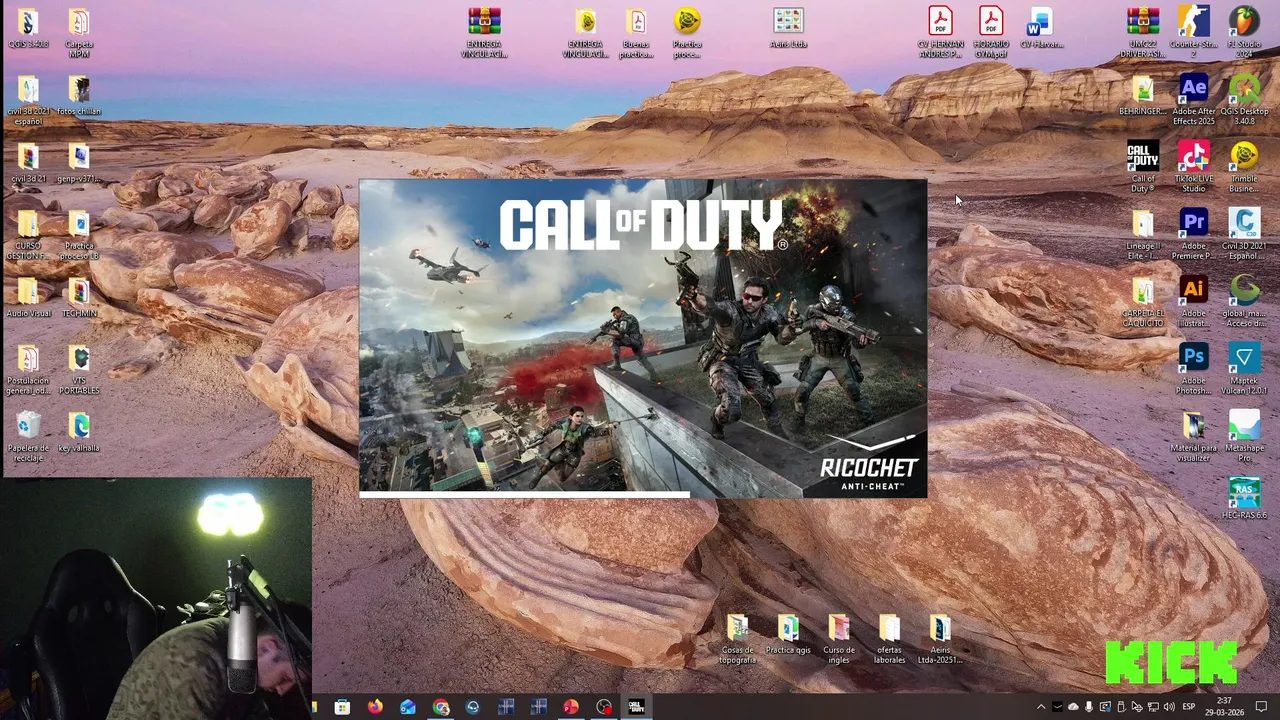Click the microphone tray icon
The width and height of the screenshot is (1280, 720).
[1089, 707]
